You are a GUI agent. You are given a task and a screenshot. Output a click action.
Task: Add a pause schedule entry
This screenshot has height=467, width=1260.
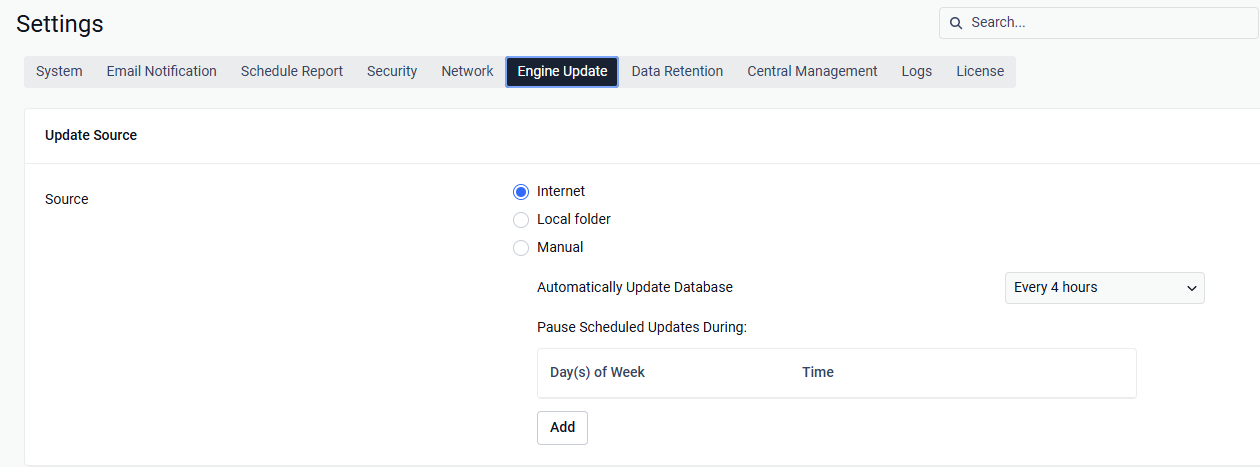pos(562,427)
